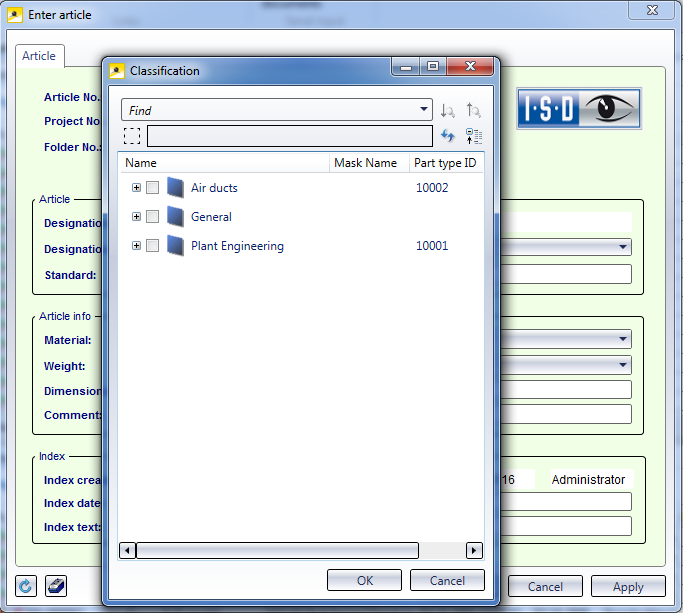Open the Find dropdown arrow
The image size is (683, 613).
(x=423, y=109)
